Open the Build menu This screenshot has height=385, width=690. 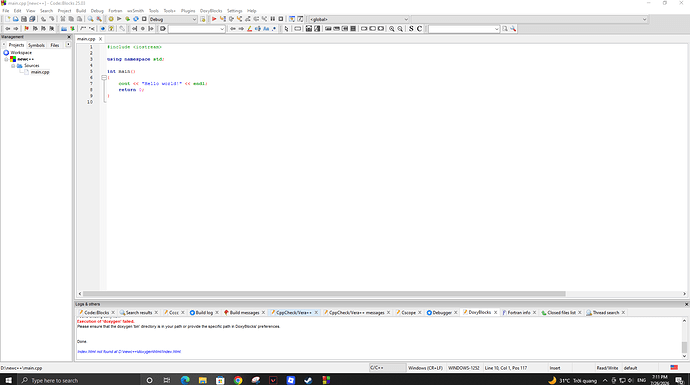tap(81, 11)
